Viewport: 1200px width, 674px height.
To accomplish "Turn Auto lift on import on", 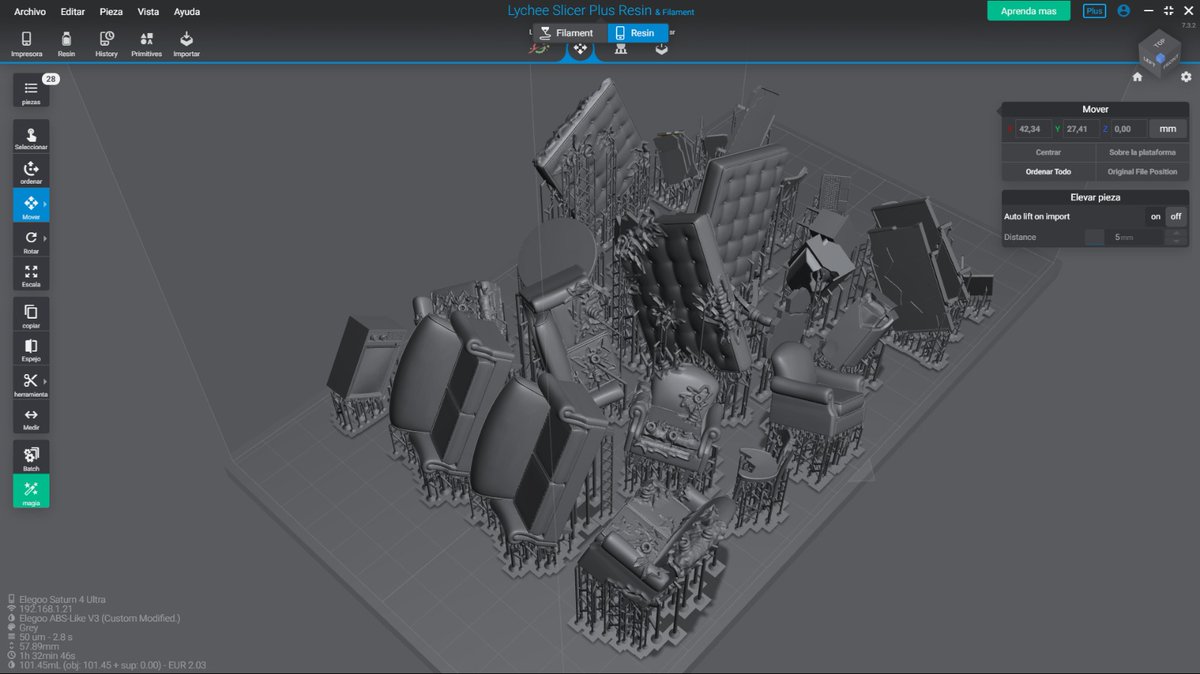I will (1155, 216).
